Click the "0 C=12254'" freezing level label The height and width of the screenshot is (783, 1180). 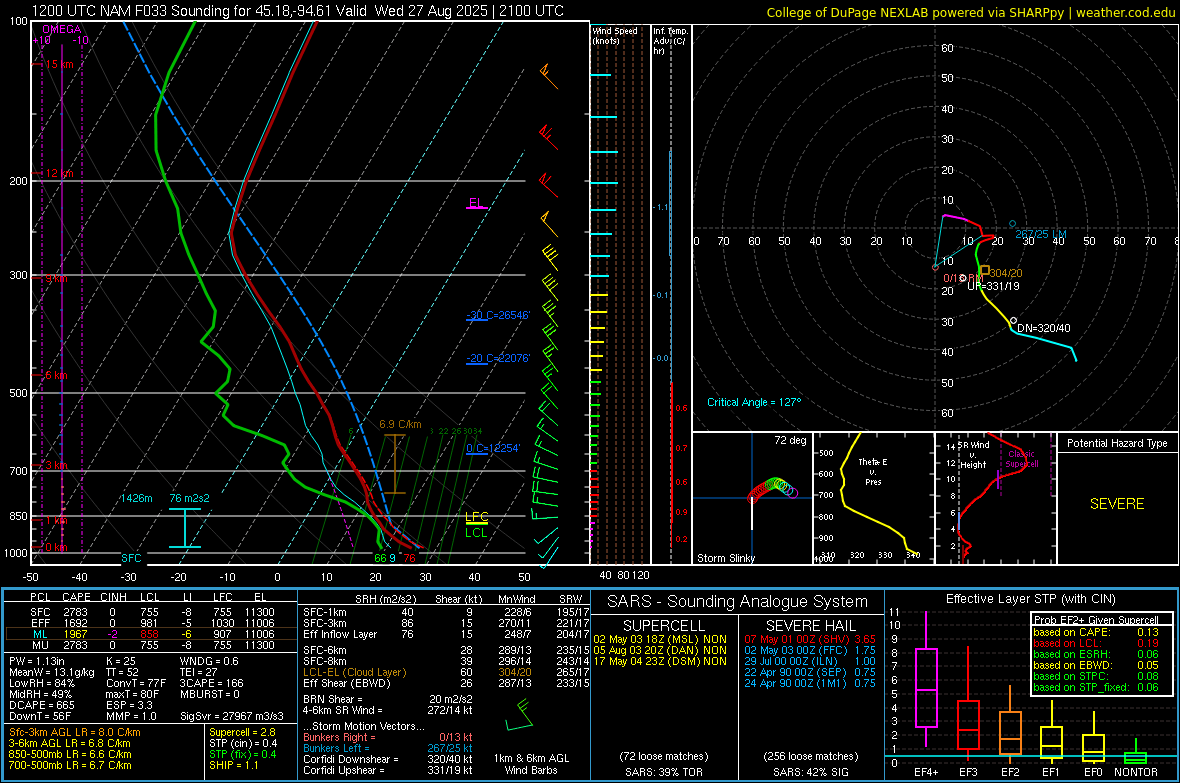point(493,448)
